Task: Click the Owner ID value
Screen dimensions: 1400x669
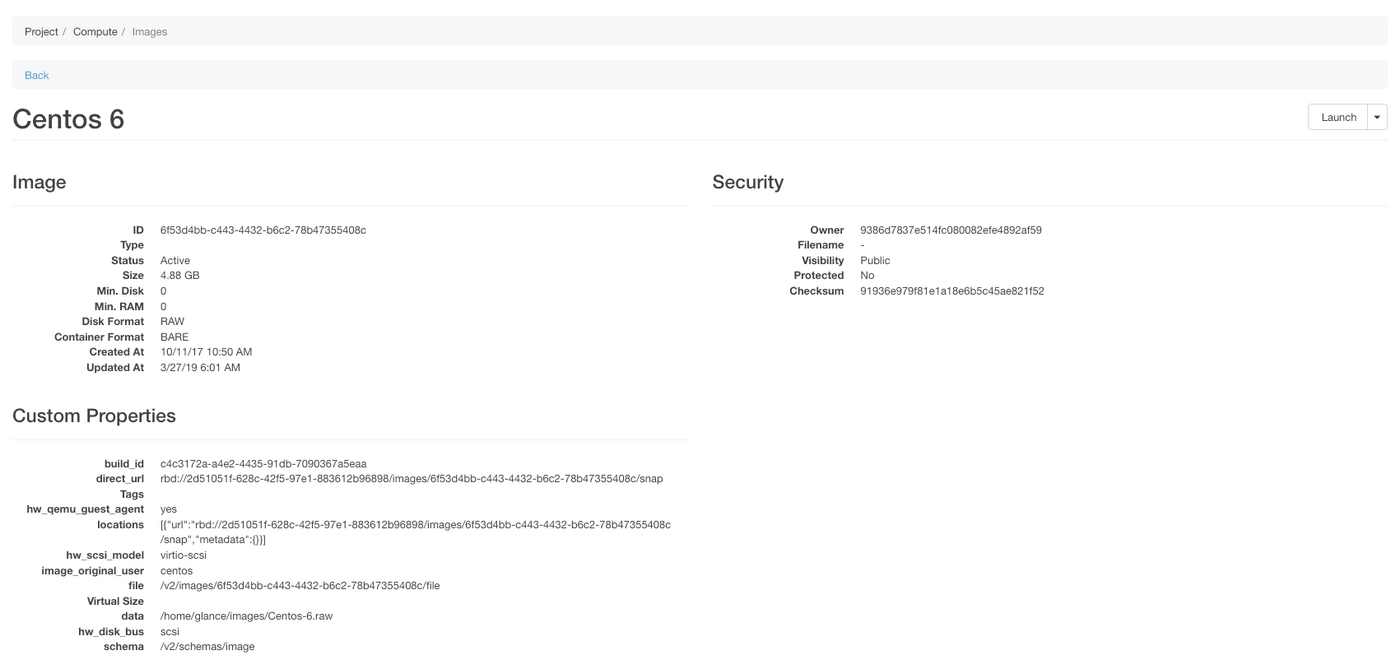Action: click(x=950, y=230)
